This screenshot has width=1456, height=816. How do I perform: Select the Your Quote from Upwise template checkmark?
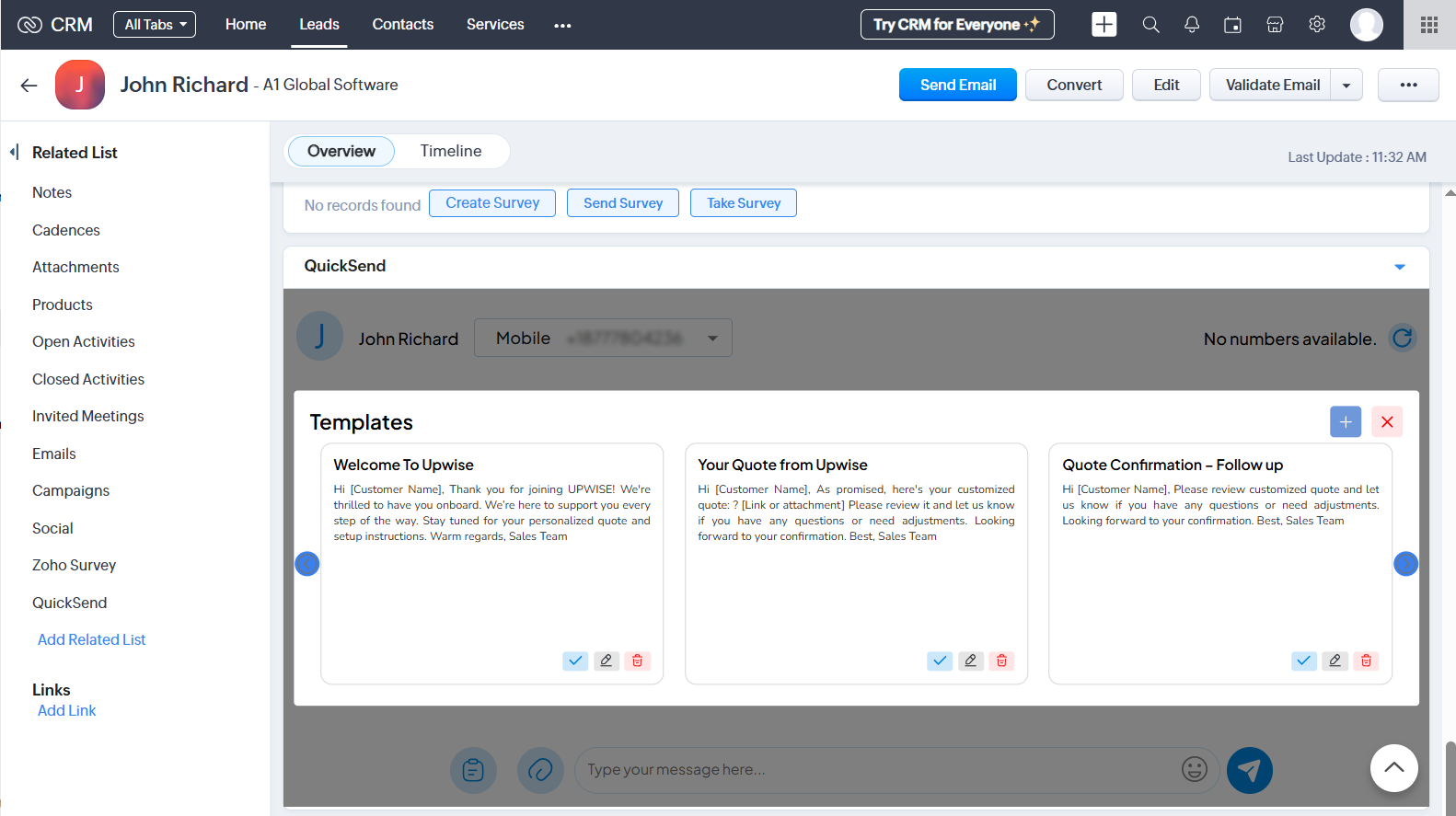tap(940, 661)
